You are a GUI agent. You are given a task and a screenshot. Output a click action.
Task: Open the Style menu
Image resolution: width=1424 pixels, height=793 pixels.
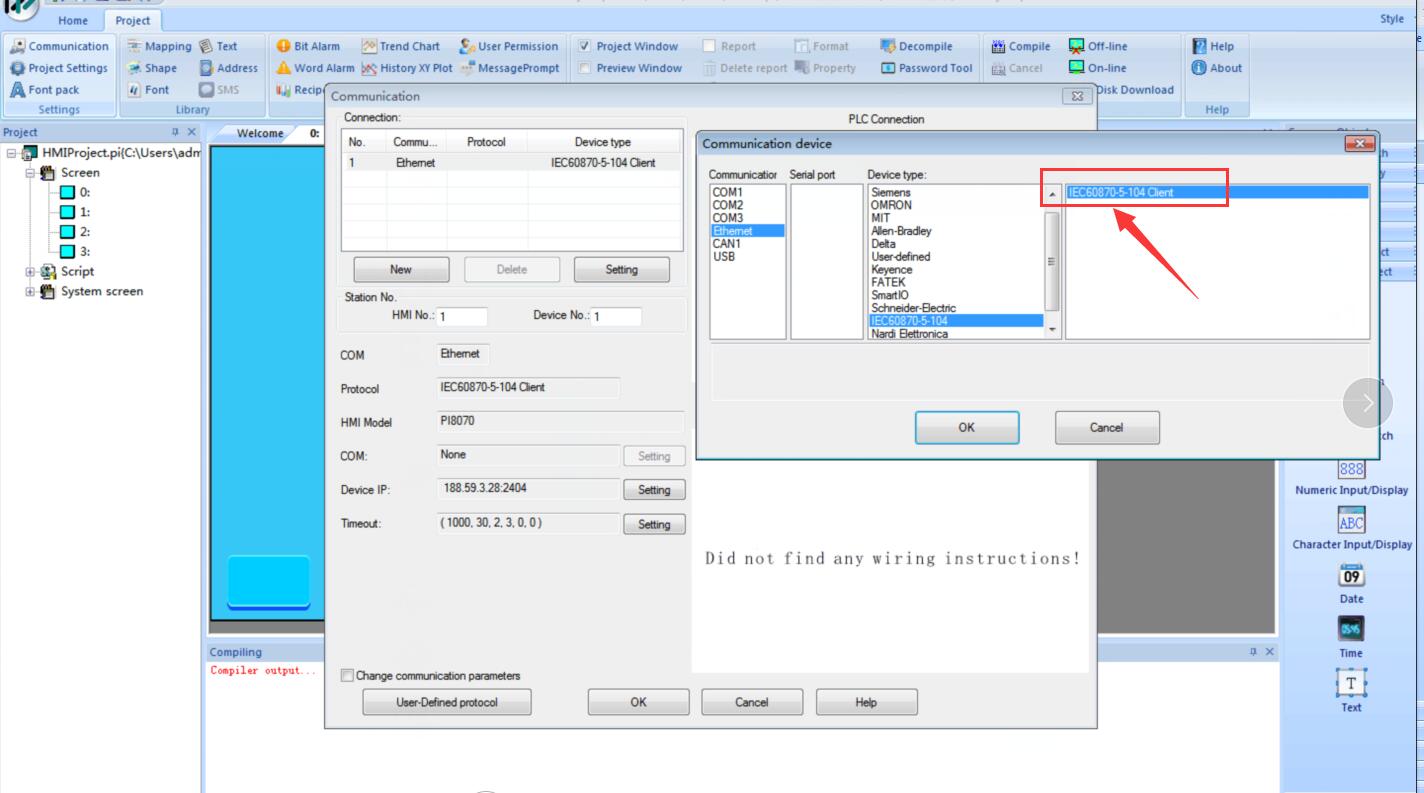tap(1391, 19)
